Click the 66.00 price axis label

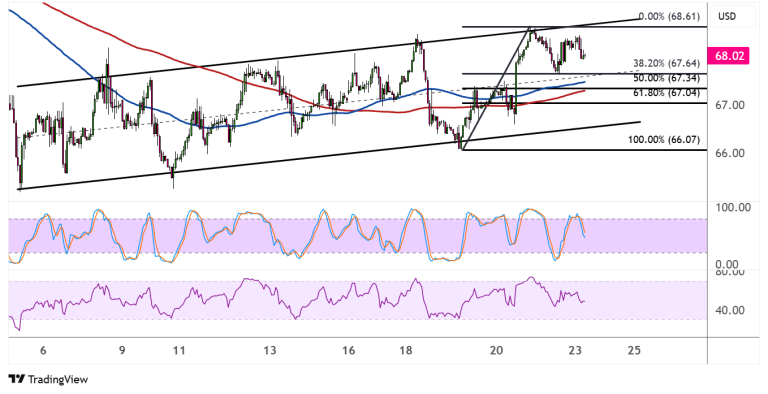click(730, 153)
